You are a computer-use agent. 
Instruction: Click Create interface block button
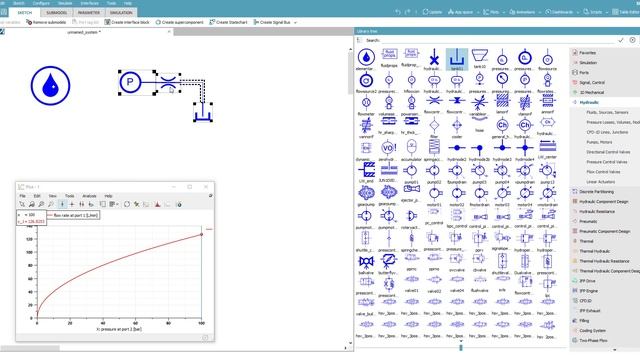tap(127, 22)
